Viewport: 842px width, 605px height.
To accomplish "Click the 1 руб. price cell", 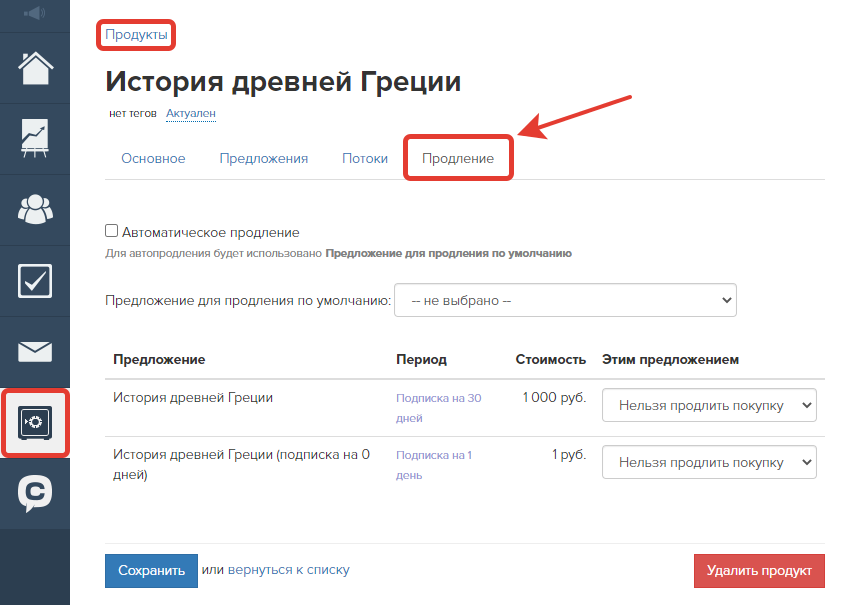I will pos(569,454).
